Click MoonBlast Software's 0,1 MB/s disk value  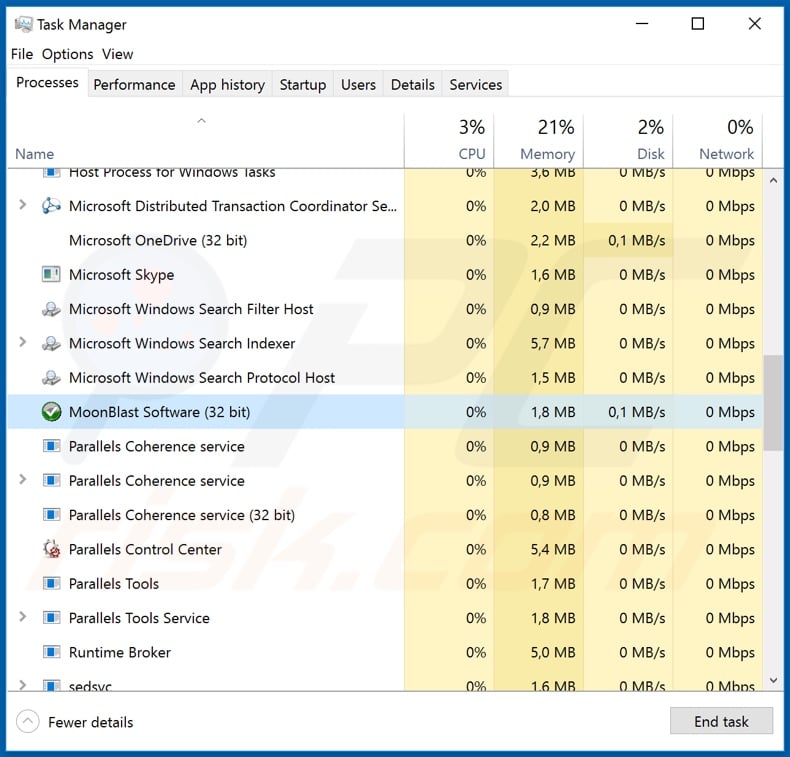click(x=636, y=412)
